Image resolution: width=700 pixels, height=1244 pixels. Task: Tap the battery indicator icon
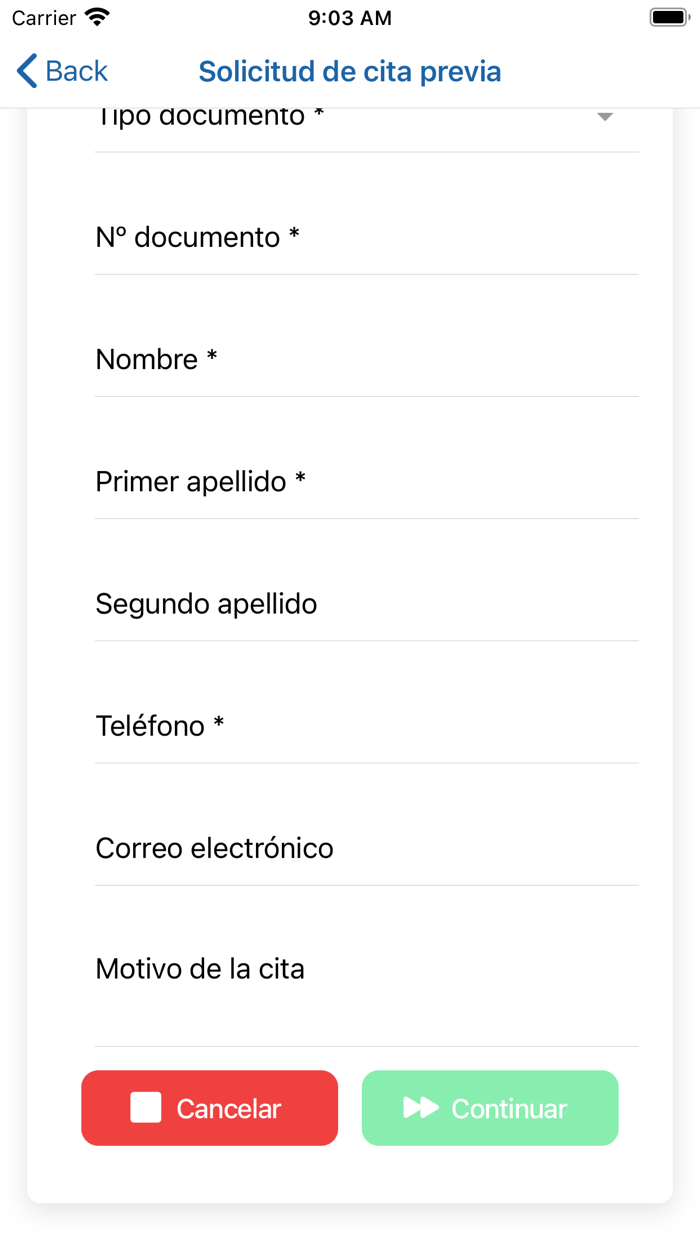[669, 17]
